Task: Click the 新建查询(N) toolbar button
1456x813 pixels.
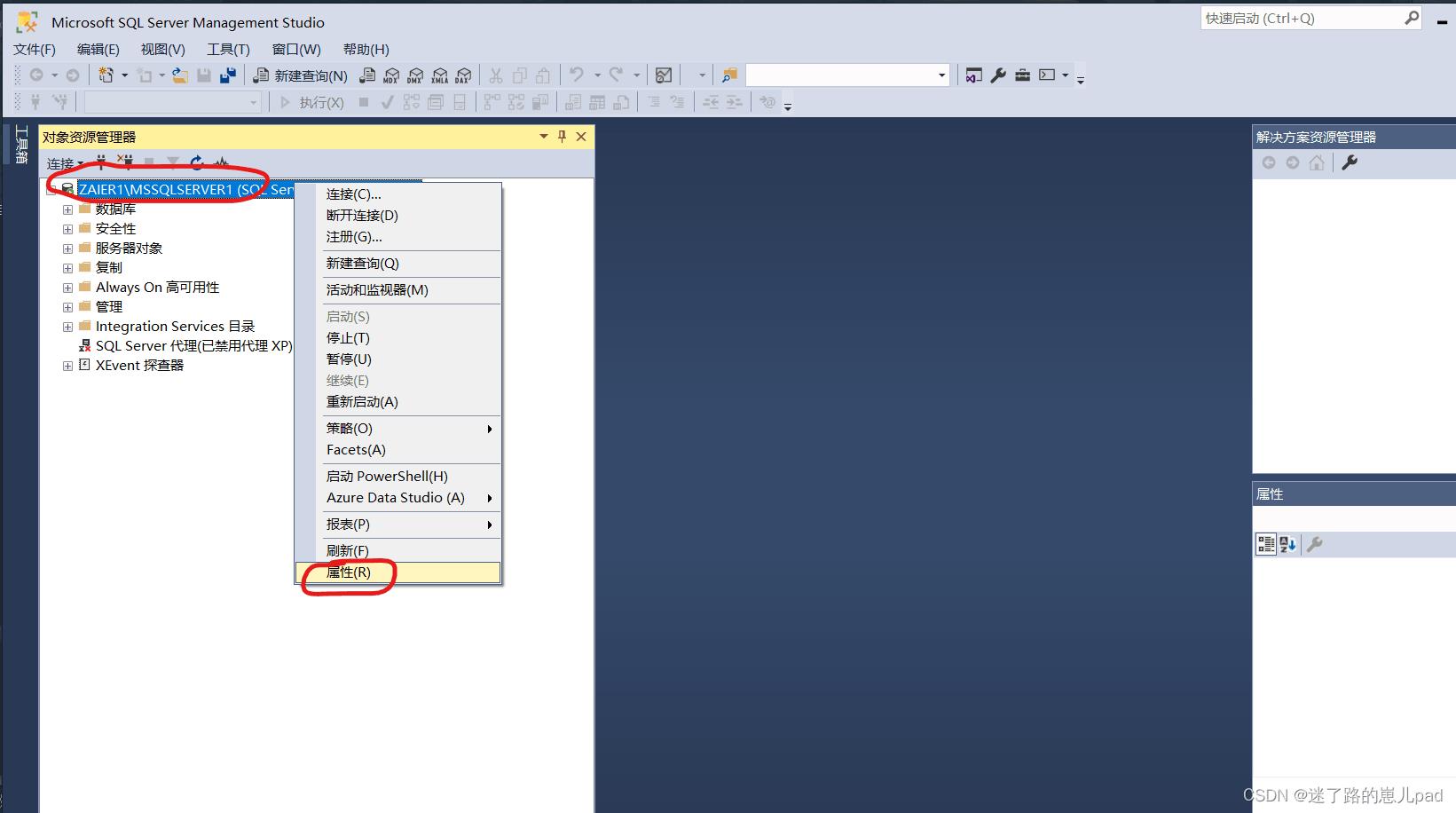Action: [x=301, y=76]
